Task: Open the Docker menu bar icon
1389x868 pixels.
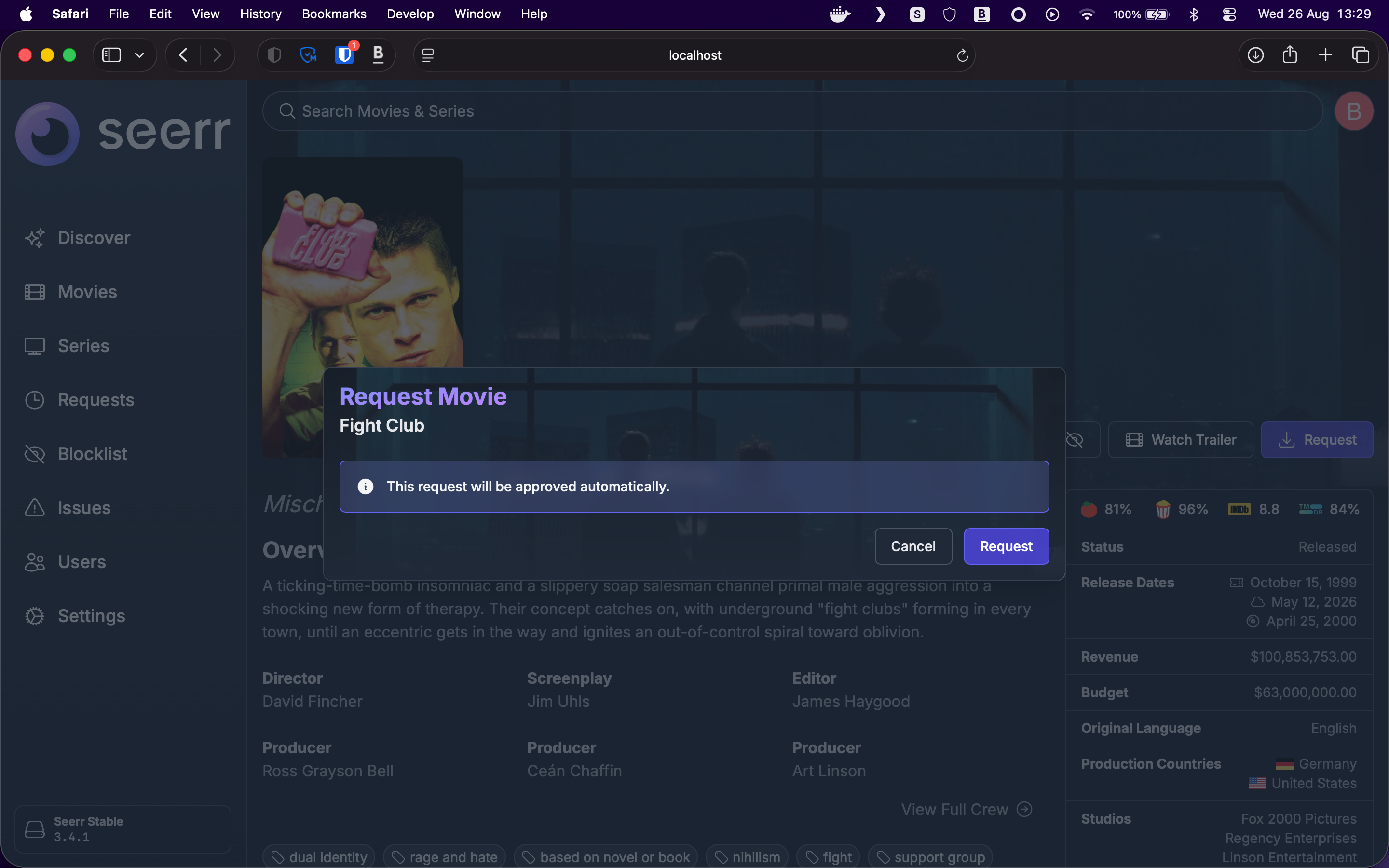Action: click(x=840, y=14)
